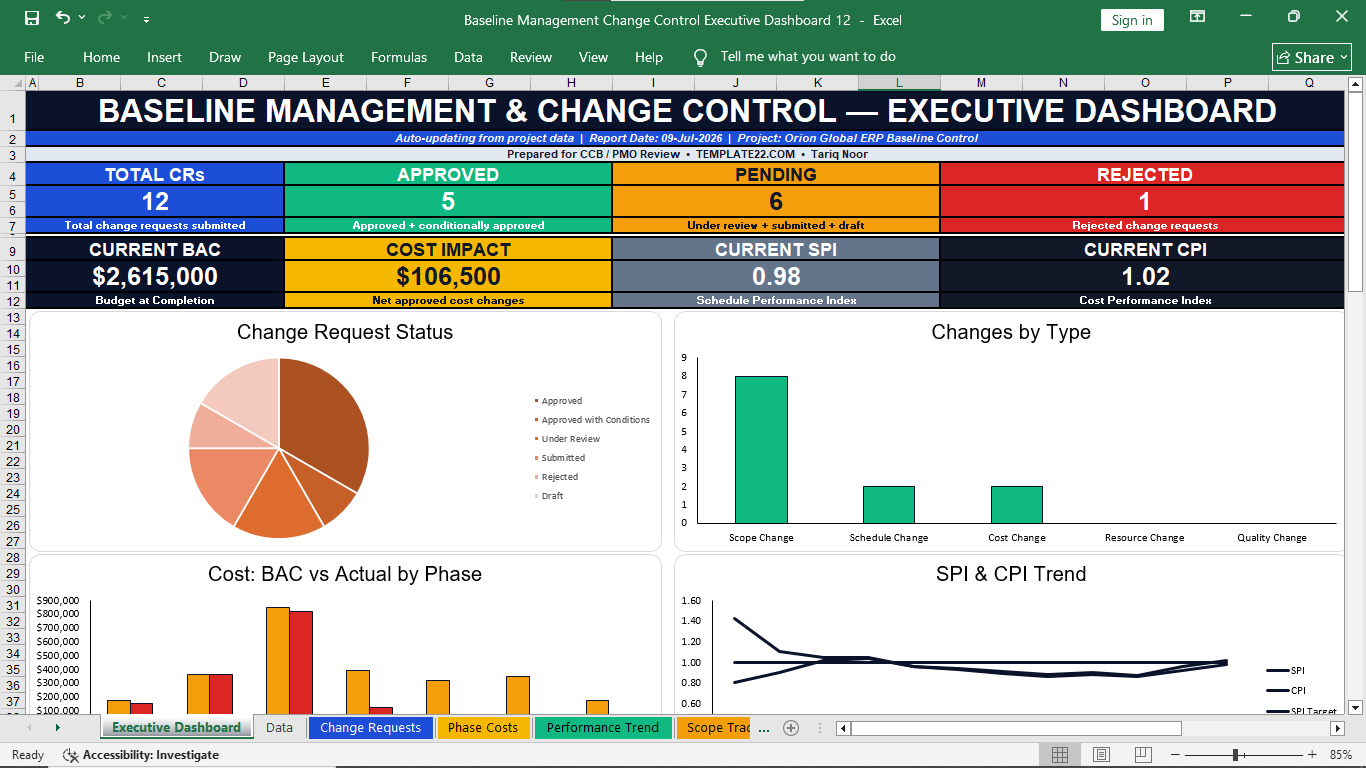Switch to Normal view icon

click(1060, 755)
